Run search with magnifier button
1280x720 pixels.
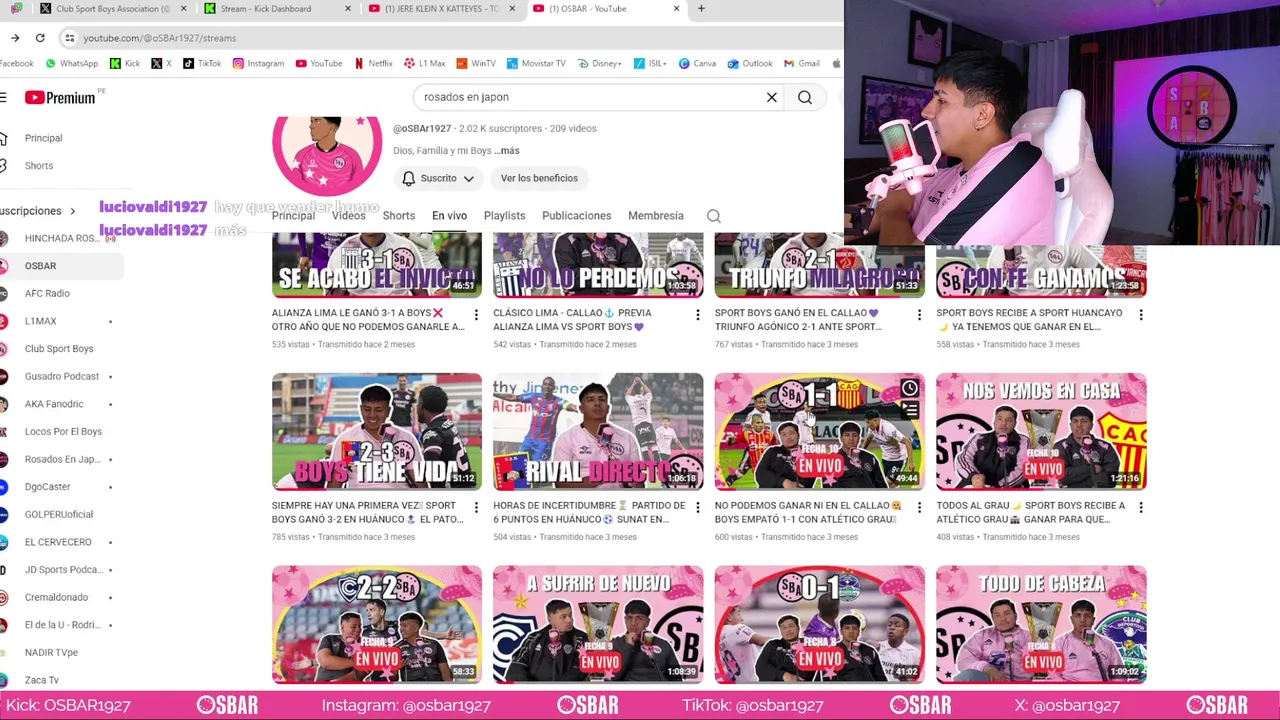click(x=805, y=97)
